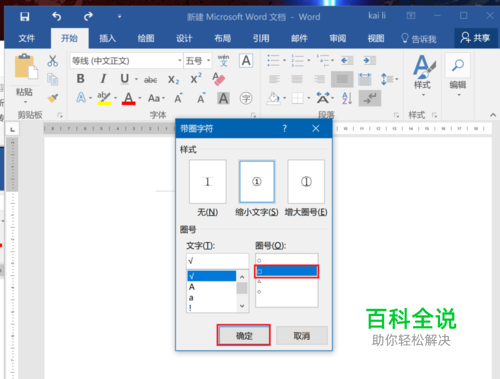The image size is (500, 379).
Task: Toggle character shading A icon
Action: coord(223,98)
